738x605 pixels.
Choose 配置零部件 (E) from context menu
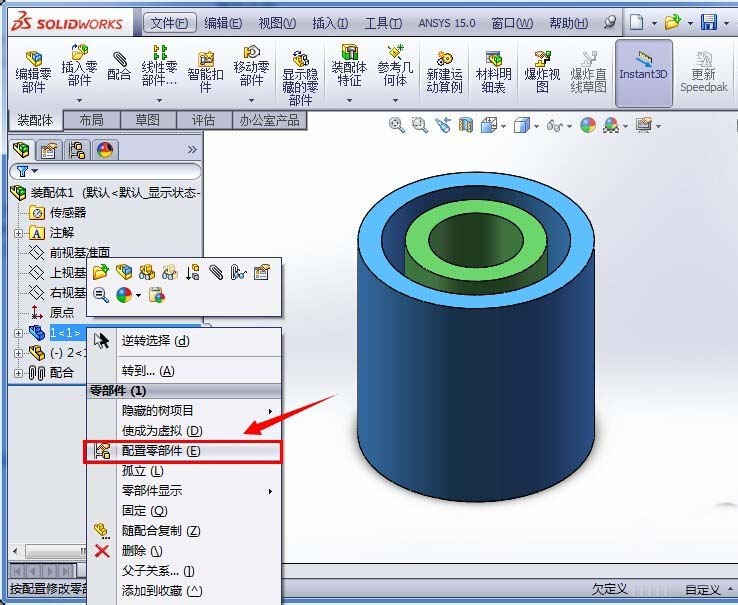click(x=184, y=451)
